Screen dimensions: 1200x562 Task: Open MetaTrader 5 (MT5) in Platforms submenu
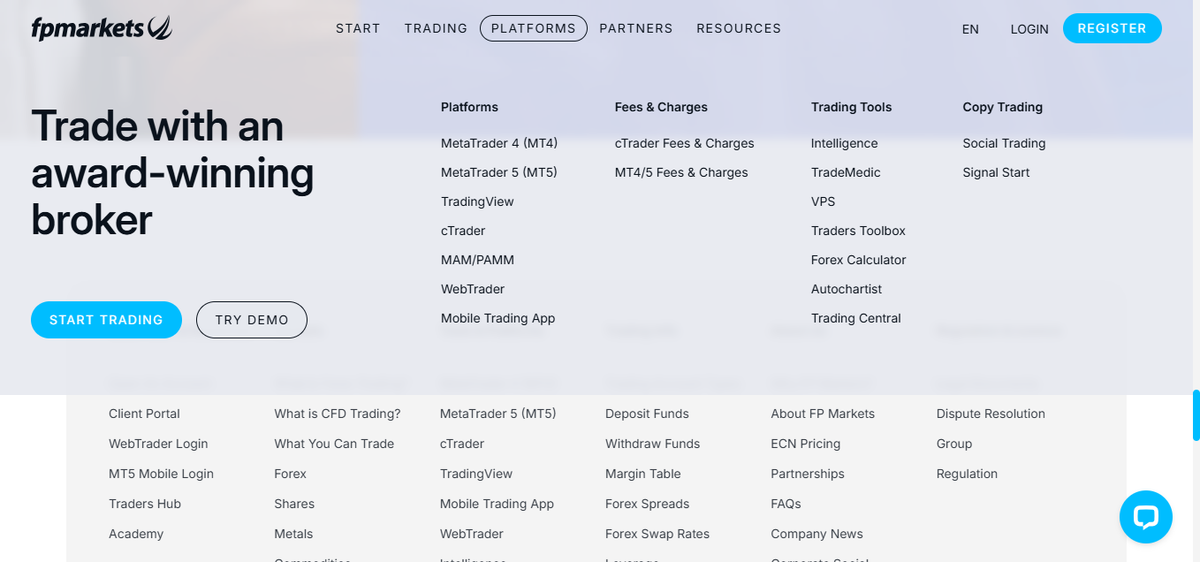(499, 172)
